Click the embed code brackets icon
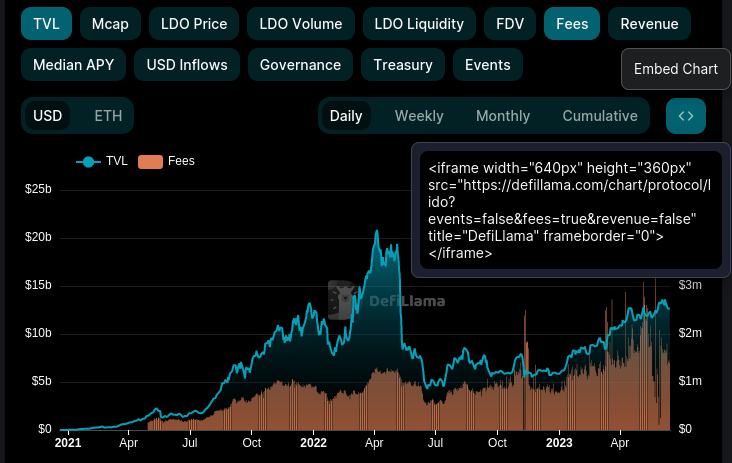732x463 pixels. coord(686,116)
